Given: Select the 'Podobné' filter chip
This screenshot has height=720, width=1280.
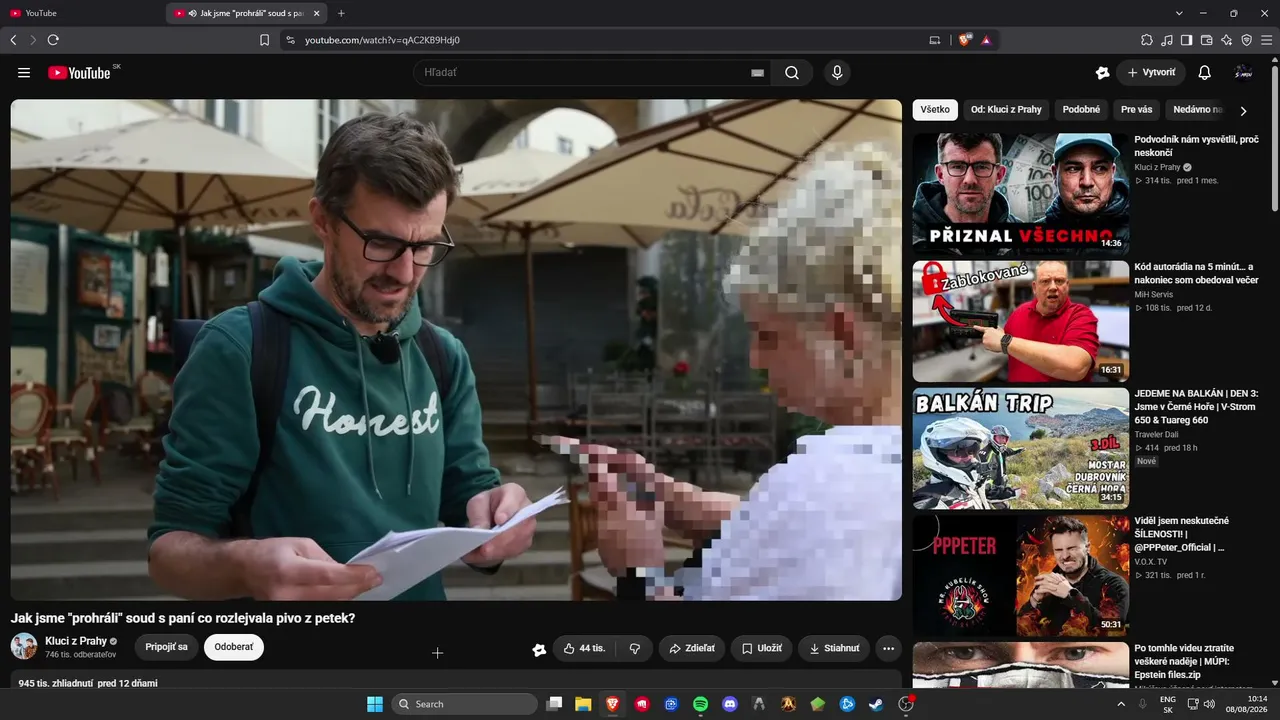Looking at the screenshot, I should tap(1081, 110).
